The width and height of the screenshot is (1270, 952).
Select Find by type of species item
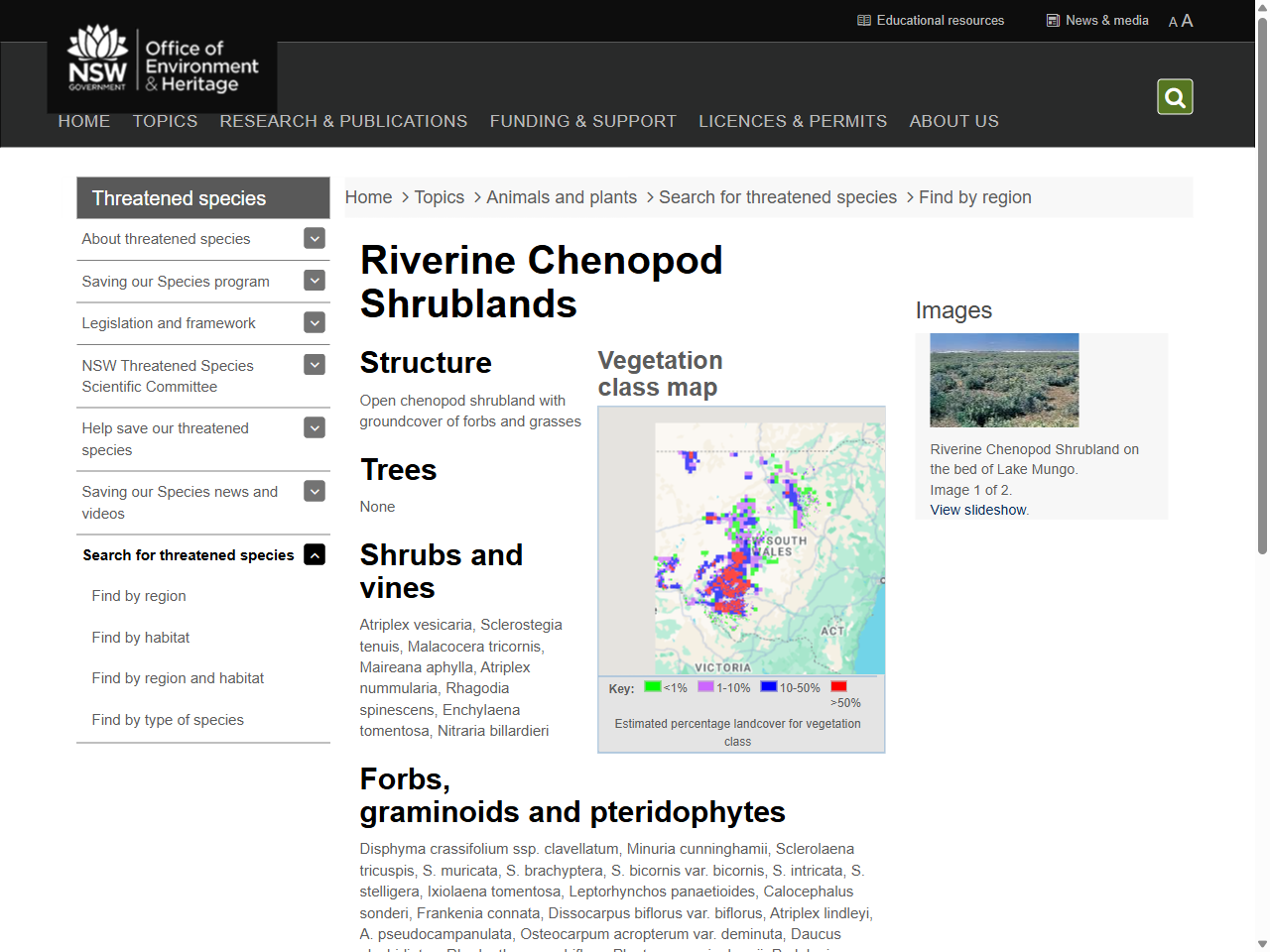pos(168,720)
